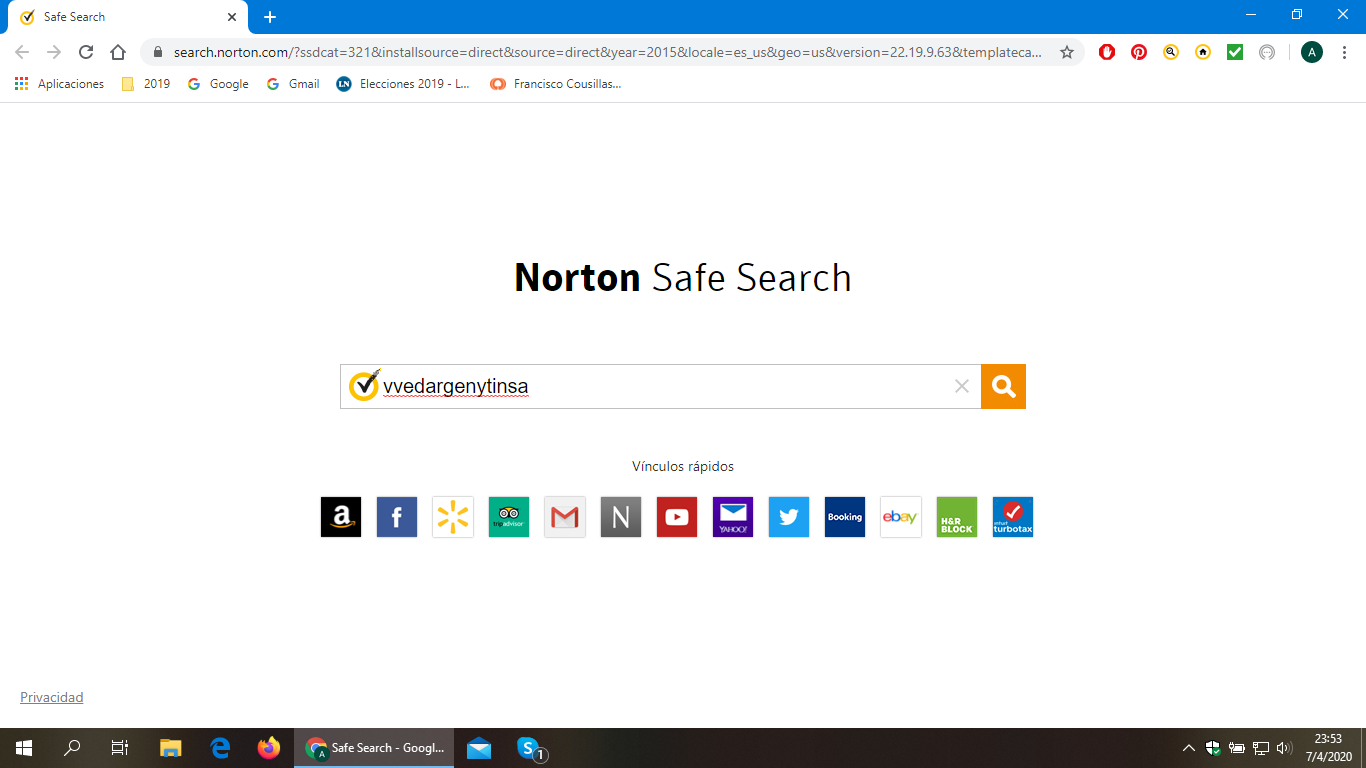1366x768 pixels.
Task: Open the Yahoo Mail quick link tile
Action: (733, 517)
